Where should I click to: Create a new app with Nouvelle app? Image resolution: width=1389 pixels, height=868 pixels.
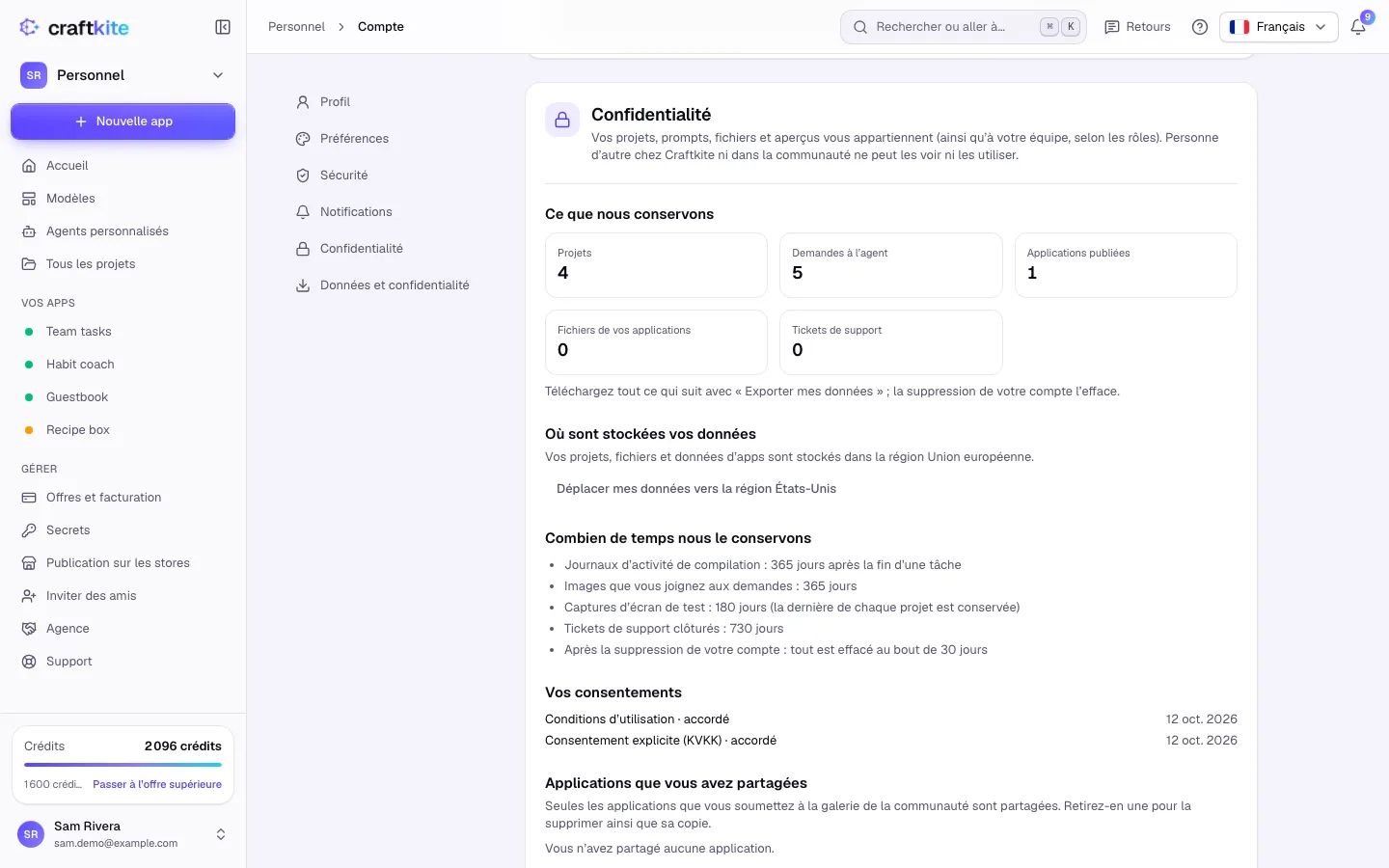point(123,122)
